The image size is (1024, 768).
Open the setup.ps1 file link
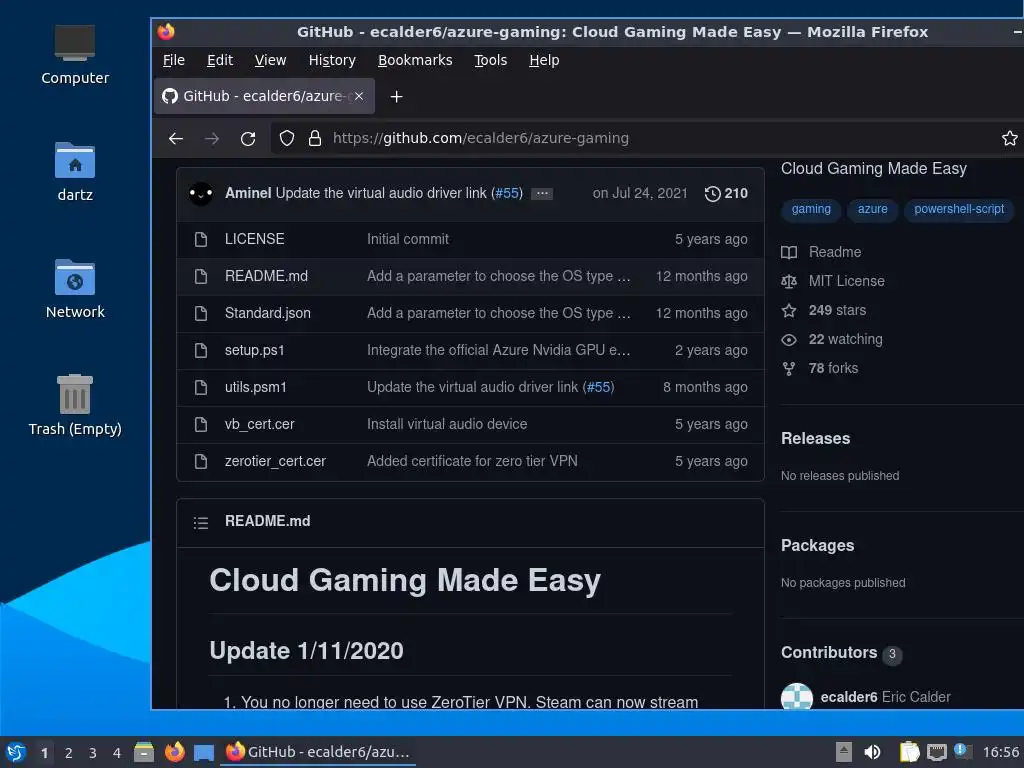tap(255, 351)
